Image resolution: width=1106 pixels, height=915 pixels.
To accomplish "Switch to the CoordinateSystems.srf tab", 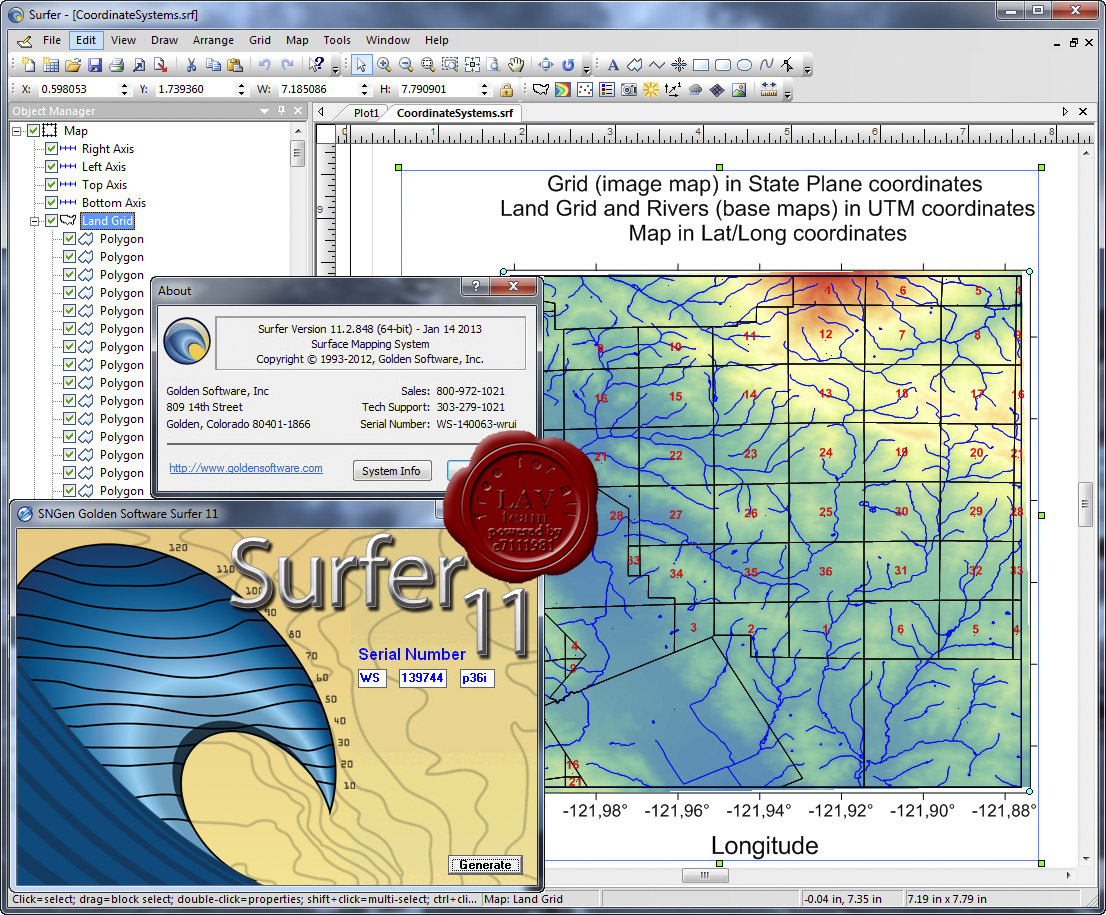I will [x=455, y=113].
